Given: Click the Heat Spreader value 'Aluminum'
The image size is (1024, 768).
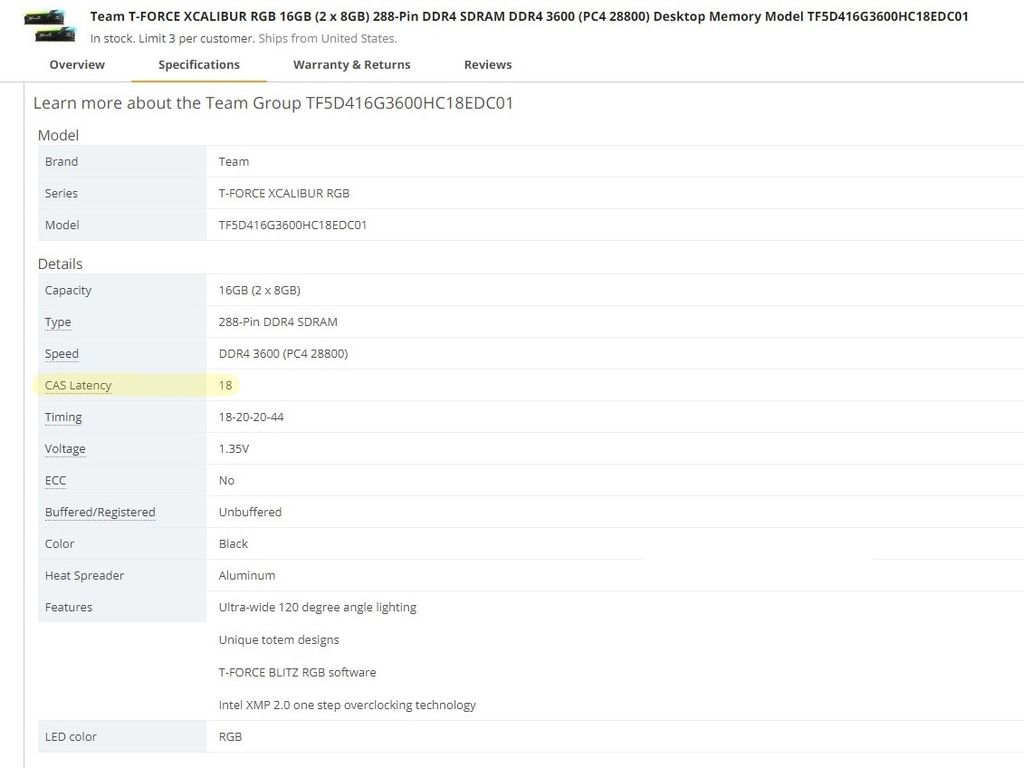Looking at the screenshot, I should [247, 575].
